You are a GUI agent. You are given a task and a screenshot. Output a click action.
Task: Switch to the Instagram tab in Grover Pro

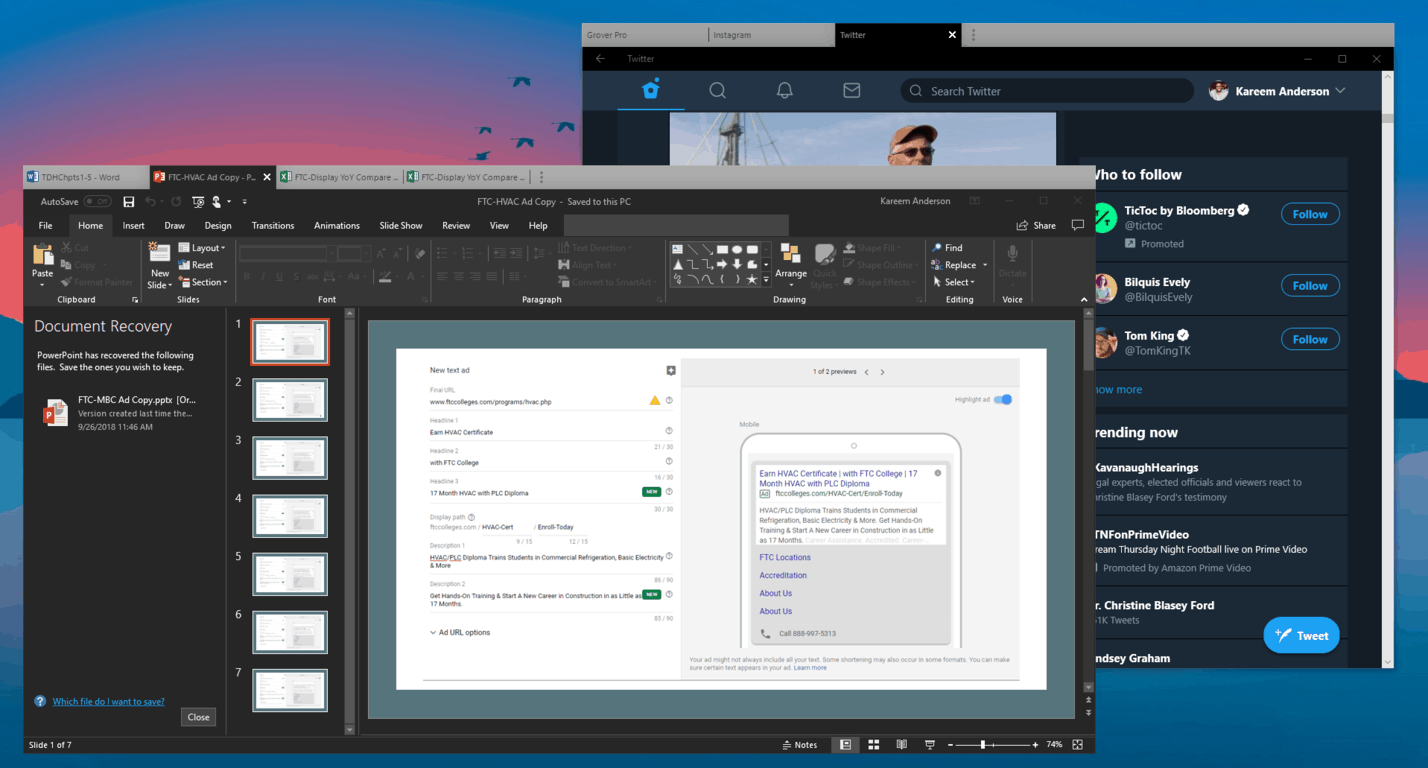click(771, 35)
